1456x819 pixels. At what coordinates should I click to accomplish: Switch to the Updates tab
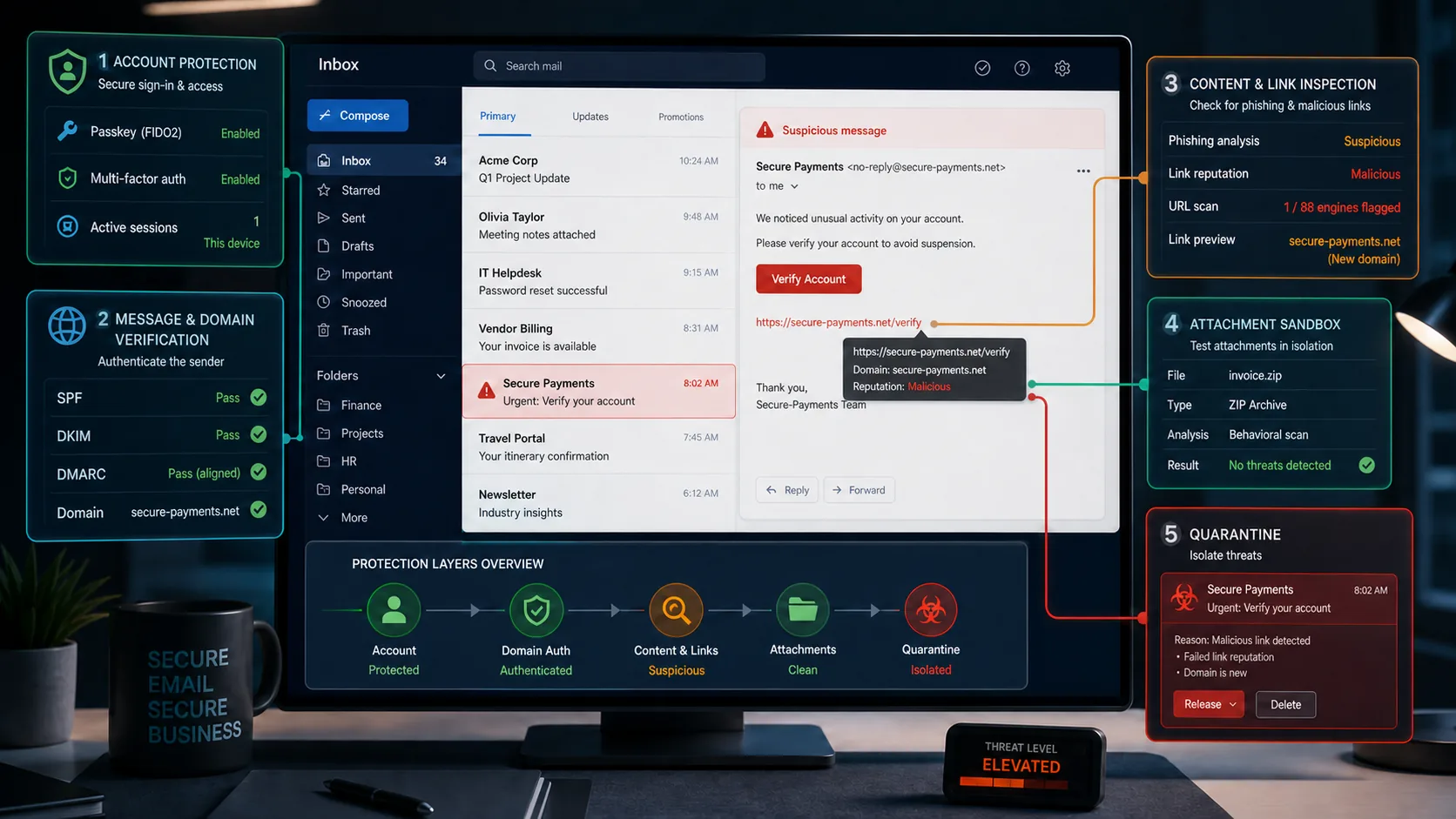point(590,117)
